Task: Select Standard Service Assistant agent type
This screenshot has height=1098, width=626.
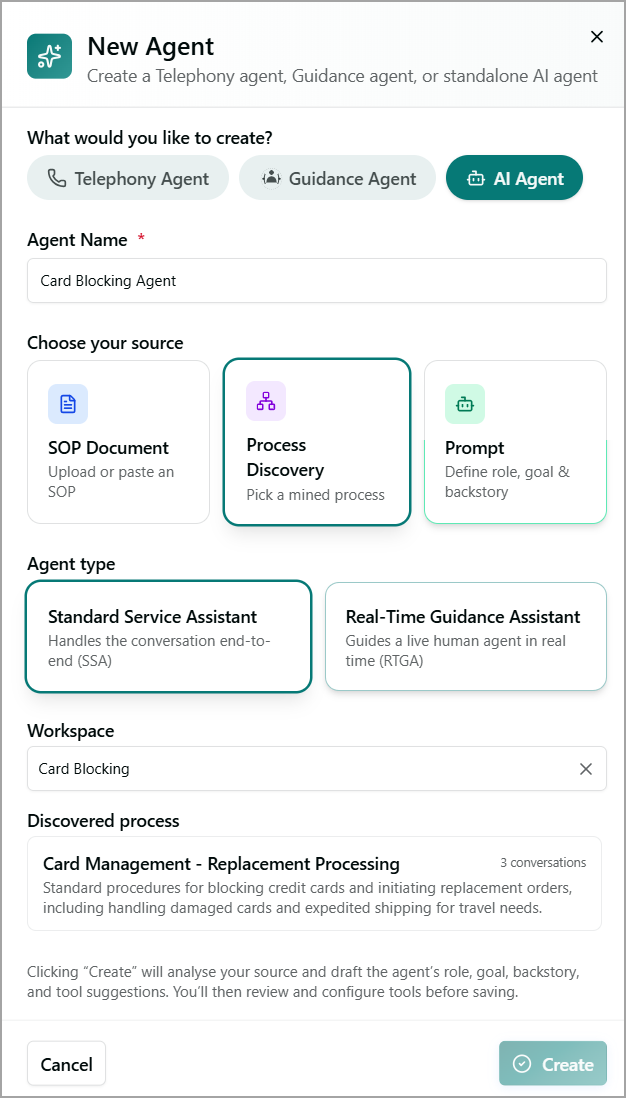Action: 168,637
